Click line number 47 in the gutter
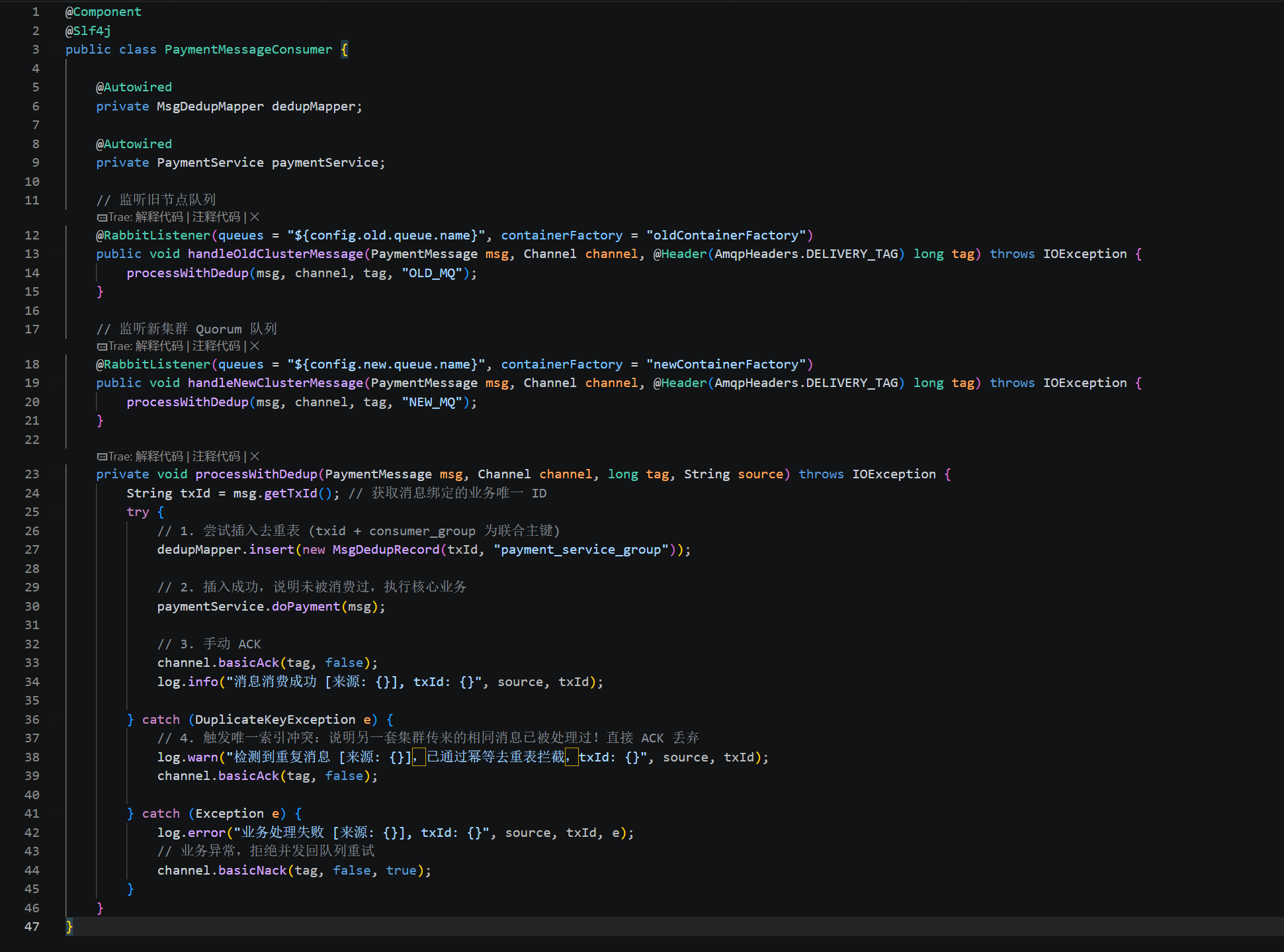This screenshot has width=1284, height=952. (x=32, y=927)
